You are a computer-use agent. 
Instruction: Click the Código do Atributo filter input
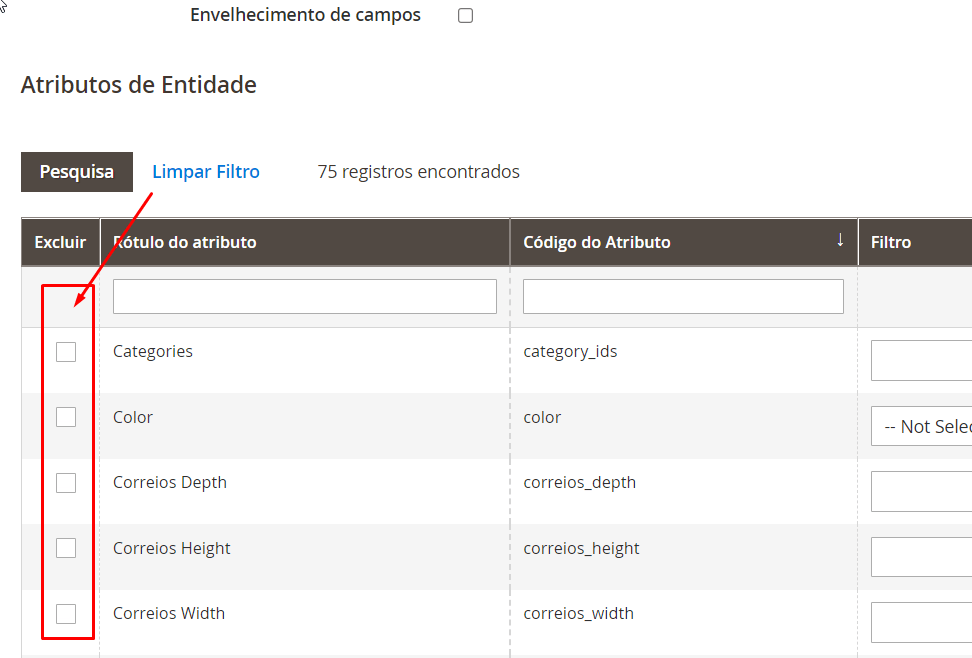point(682,296)
